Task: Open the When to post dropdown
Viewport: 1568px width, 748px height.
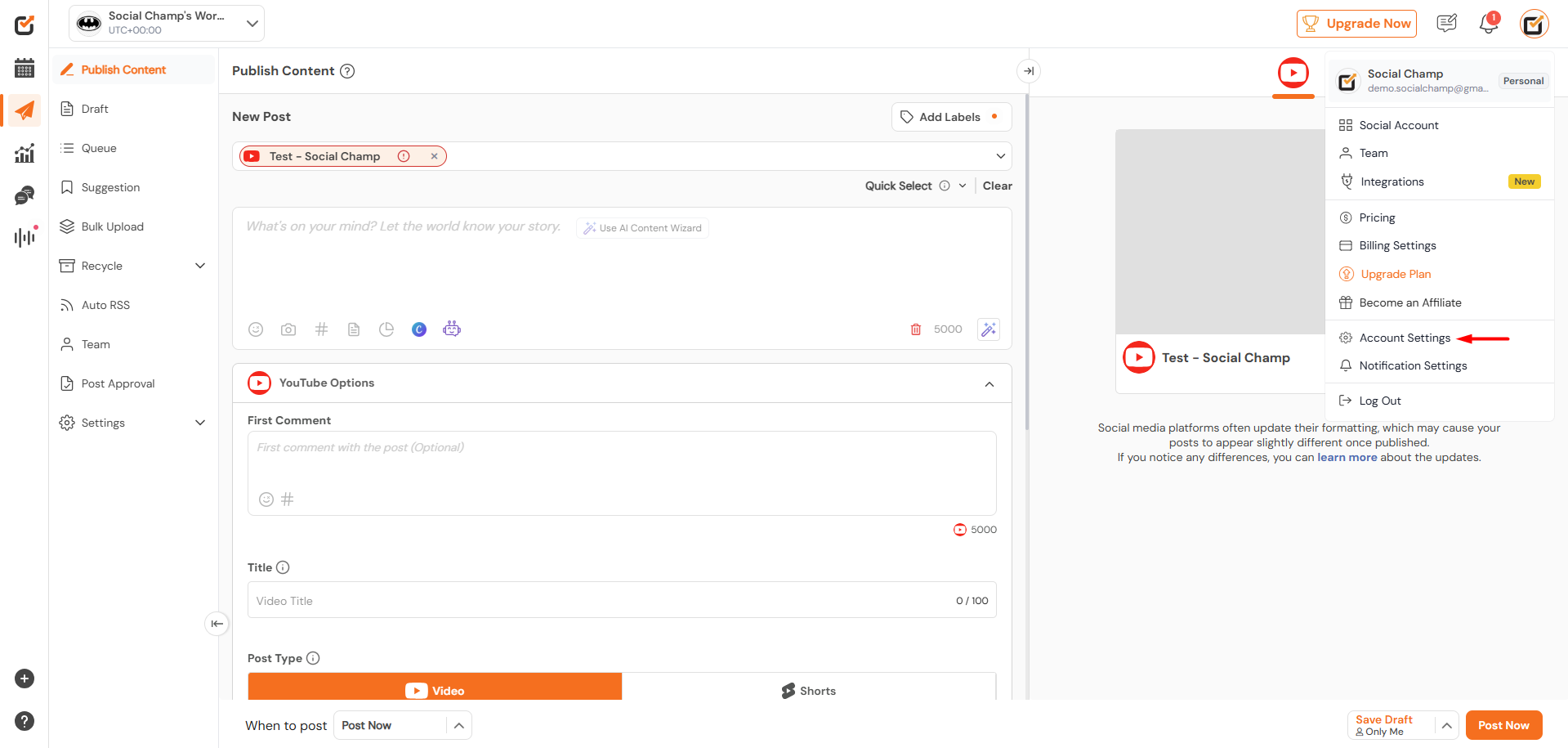Action: click(403, 725)
